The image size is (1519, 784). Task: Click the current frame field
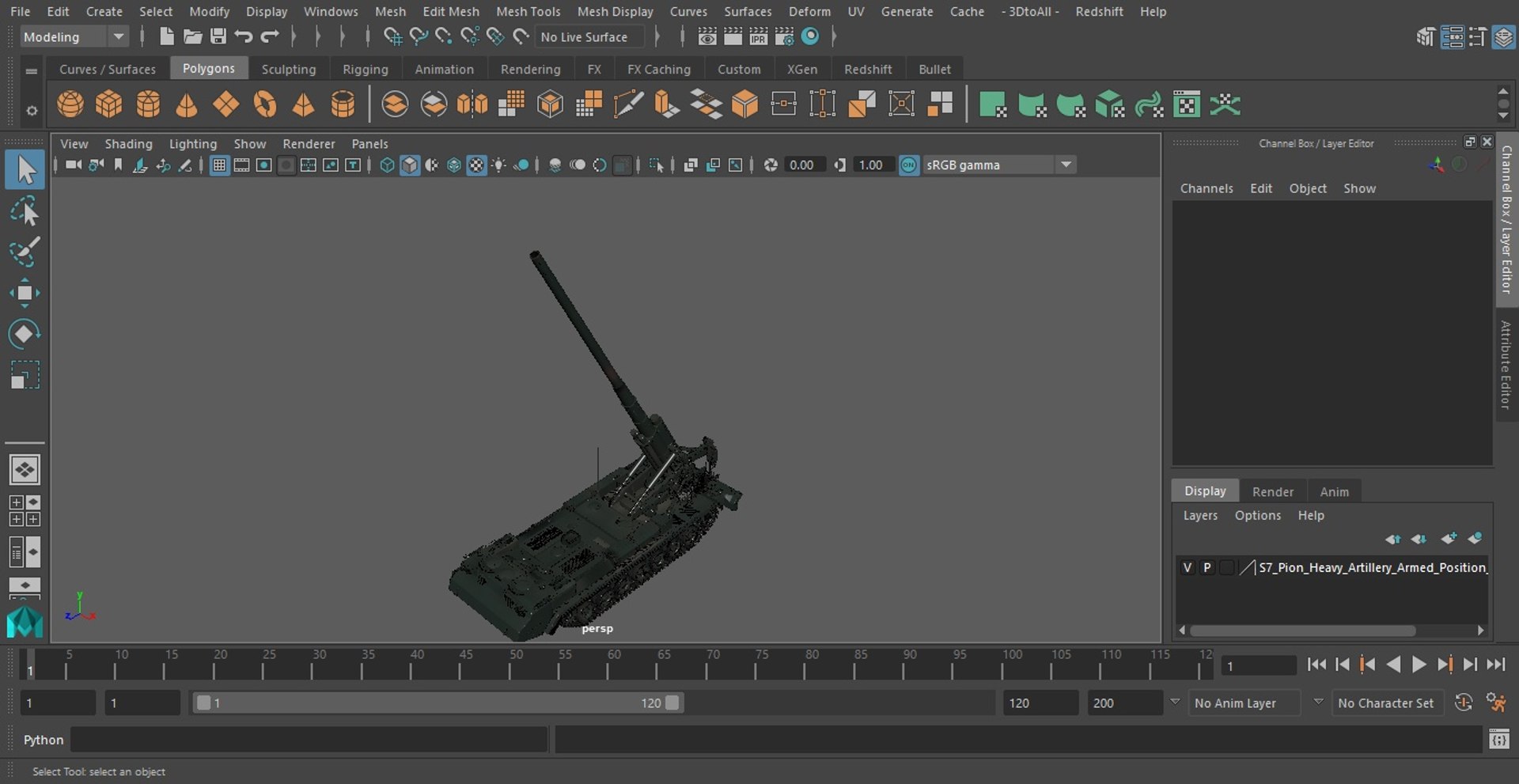(x=1258, y=665)
